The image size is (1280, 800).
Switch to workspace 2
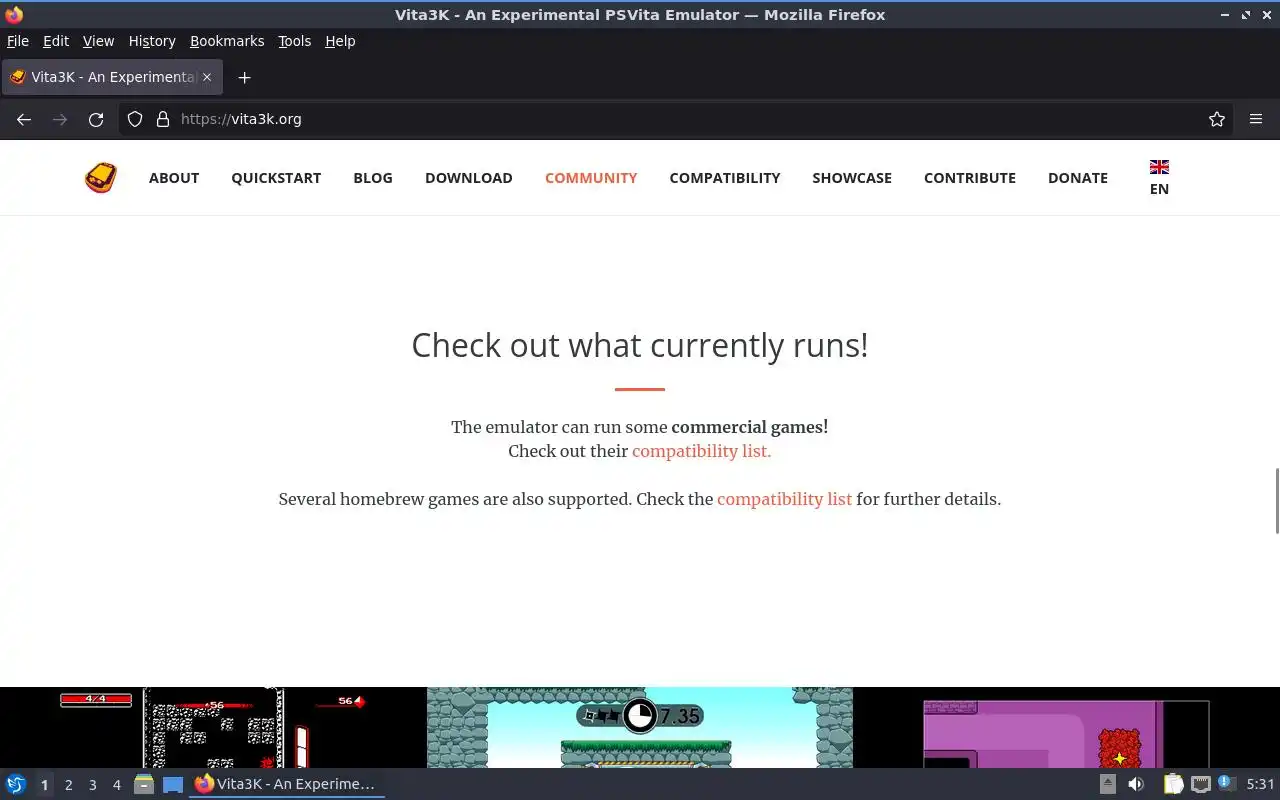click(x=68, y=785)
